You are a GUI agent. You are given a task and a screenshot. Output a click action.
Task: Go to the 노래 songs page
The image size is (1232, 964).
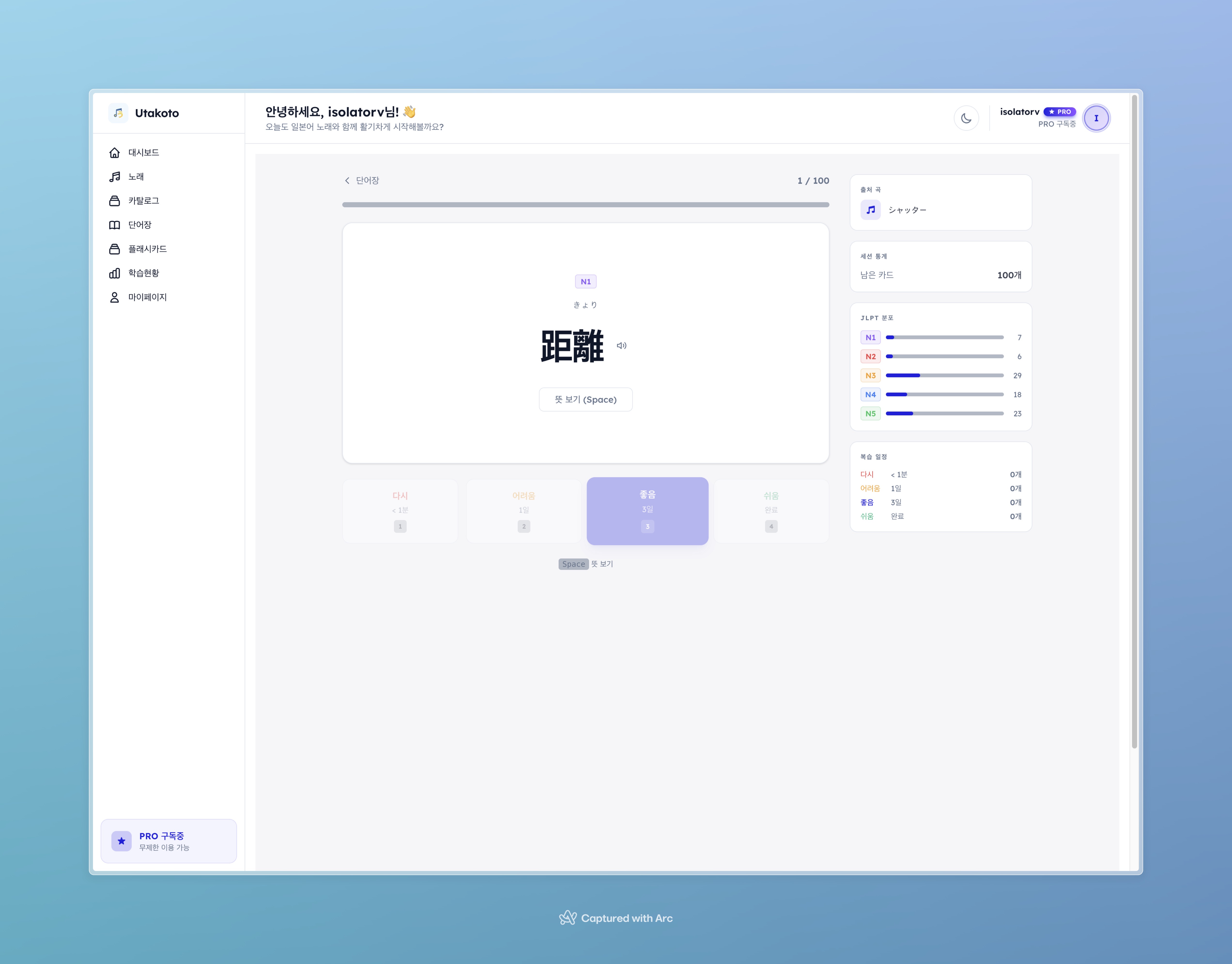coord(135,177)
